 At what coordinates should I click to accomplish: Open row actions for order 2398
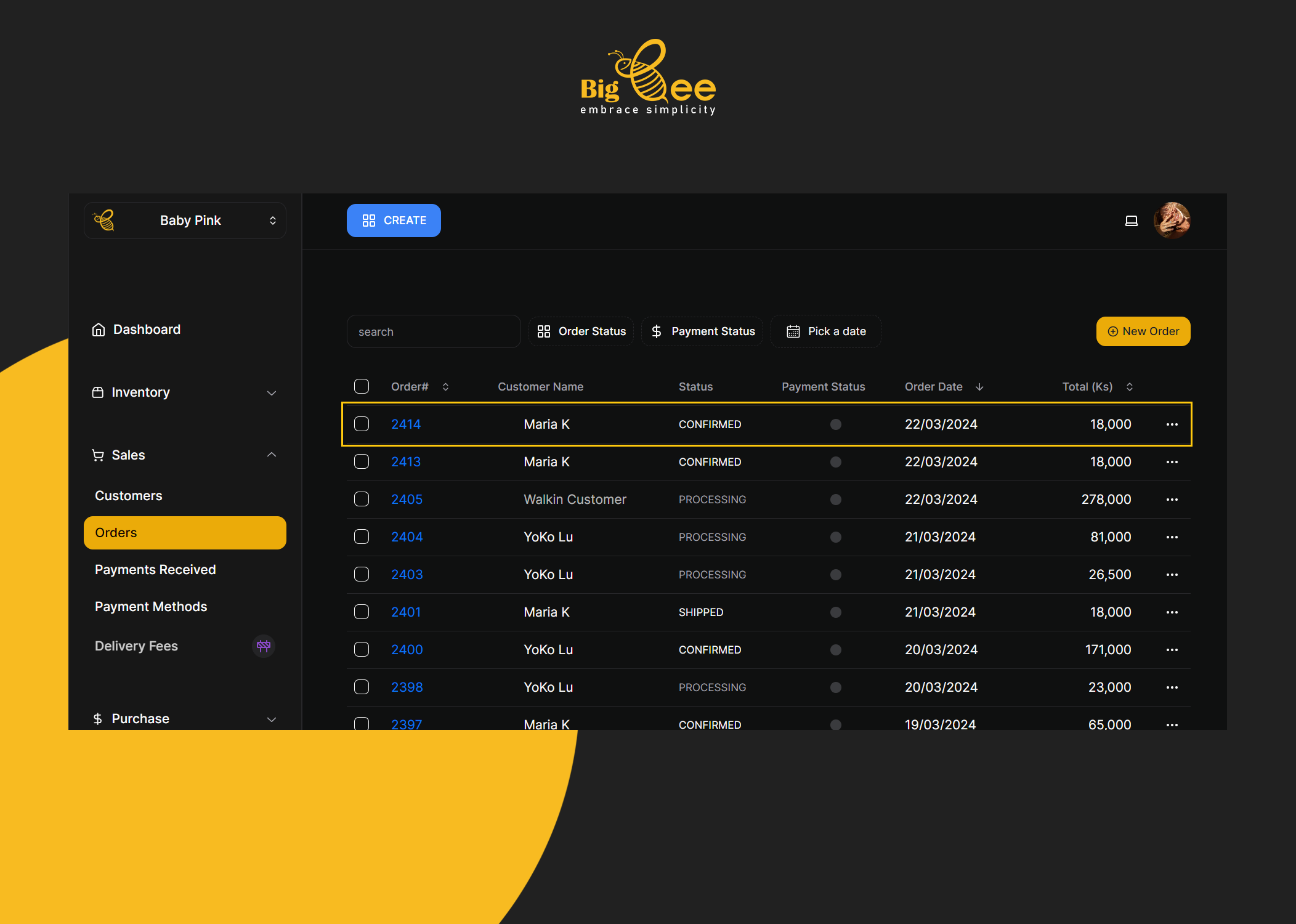point(1172,687)
